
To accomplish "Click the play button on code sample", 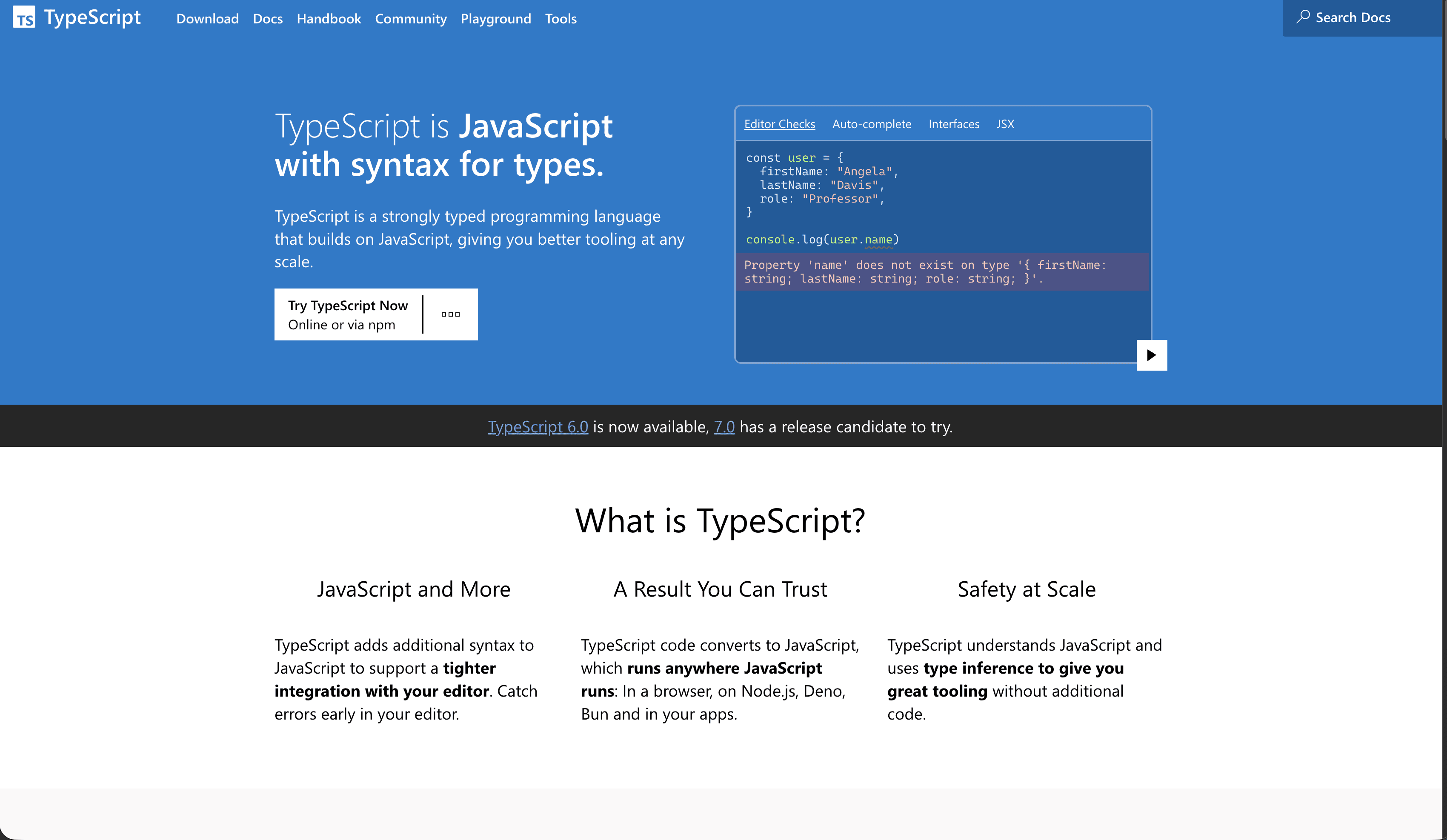I will click(x=1151, y=355).
